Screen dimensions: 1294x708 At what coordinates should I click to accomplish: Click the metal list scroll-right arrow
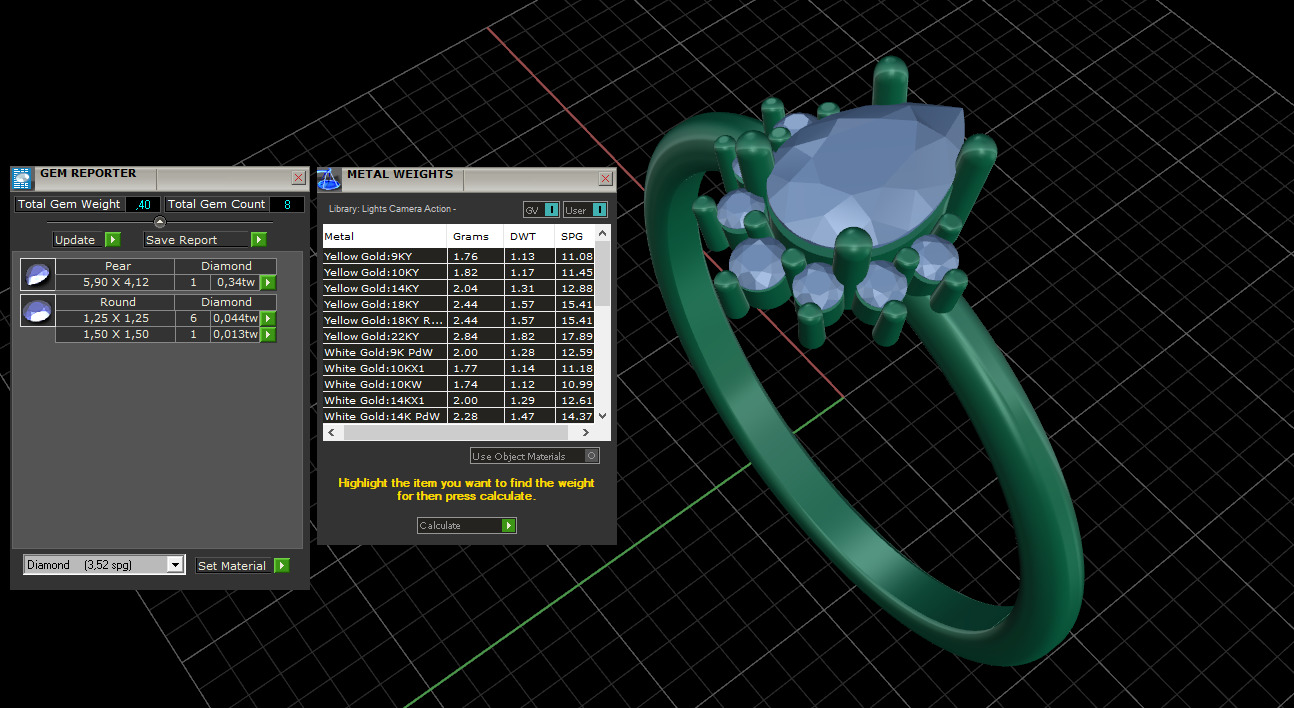pyautogui.click(x=586, y=432)
